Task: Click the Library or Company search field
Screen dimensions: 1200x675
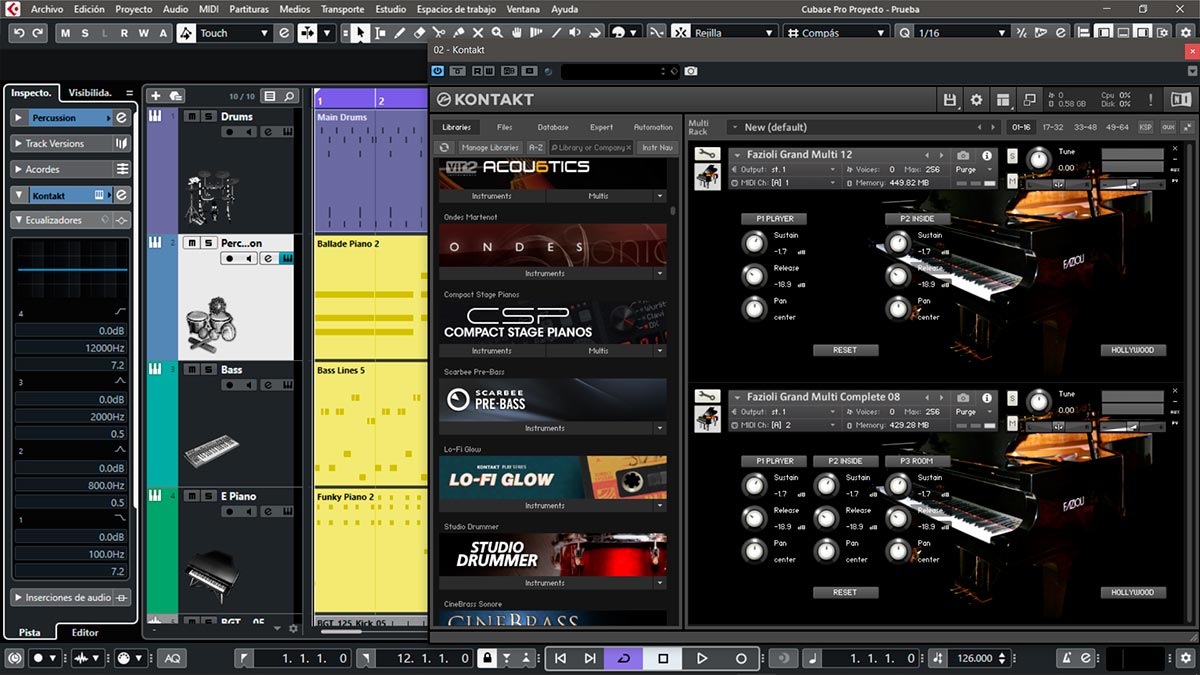Action: pos(591,147)
